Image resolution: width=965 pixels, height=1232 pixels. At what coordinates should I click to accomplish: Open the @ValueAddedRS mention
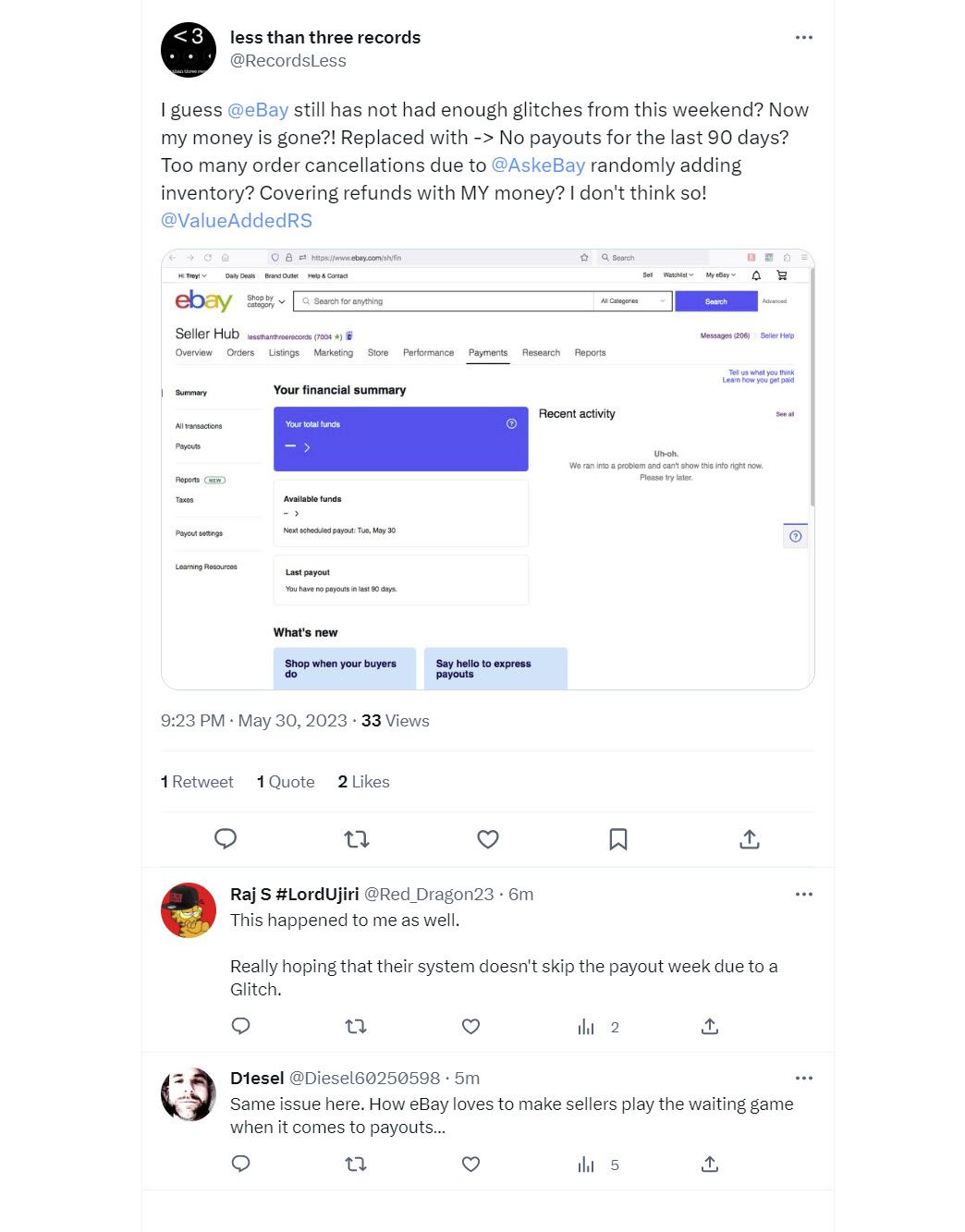coord(237,221)
